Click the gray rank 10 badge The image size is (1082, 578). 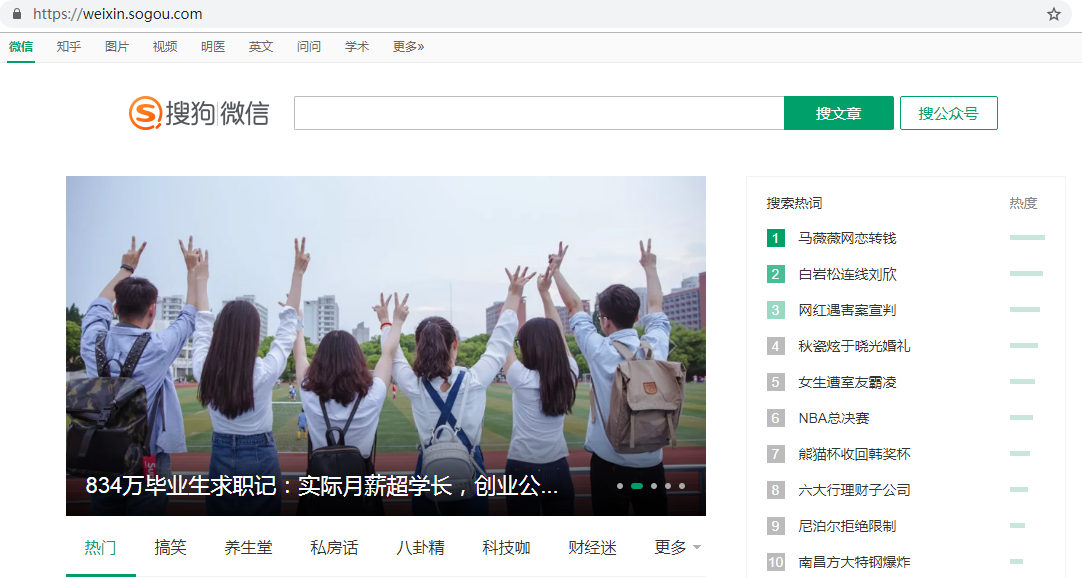point(776,561)
